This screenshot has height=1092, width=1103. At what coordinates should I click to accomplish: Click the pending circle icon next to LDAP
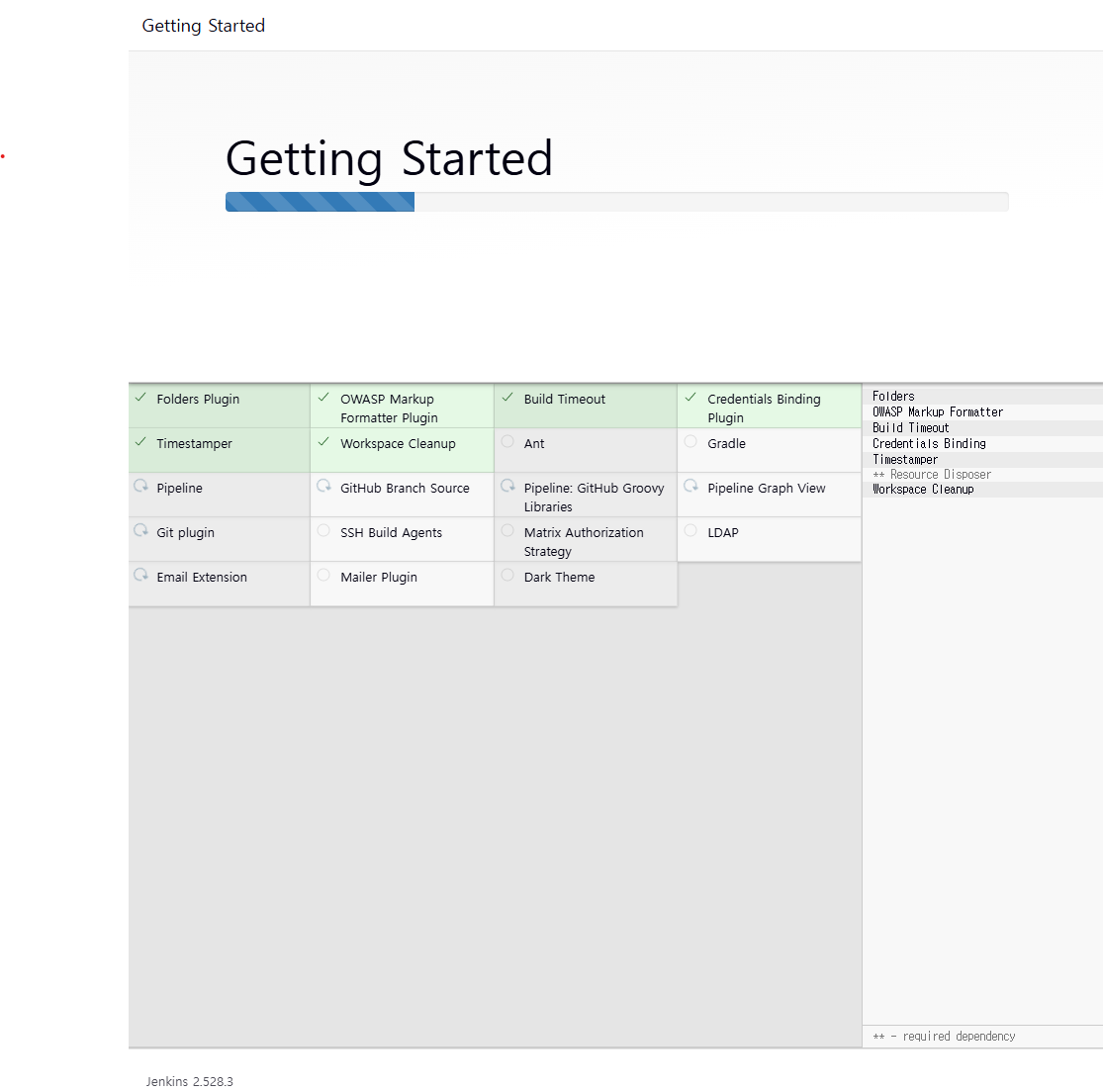pyautogui.click(x=690, y=530)
